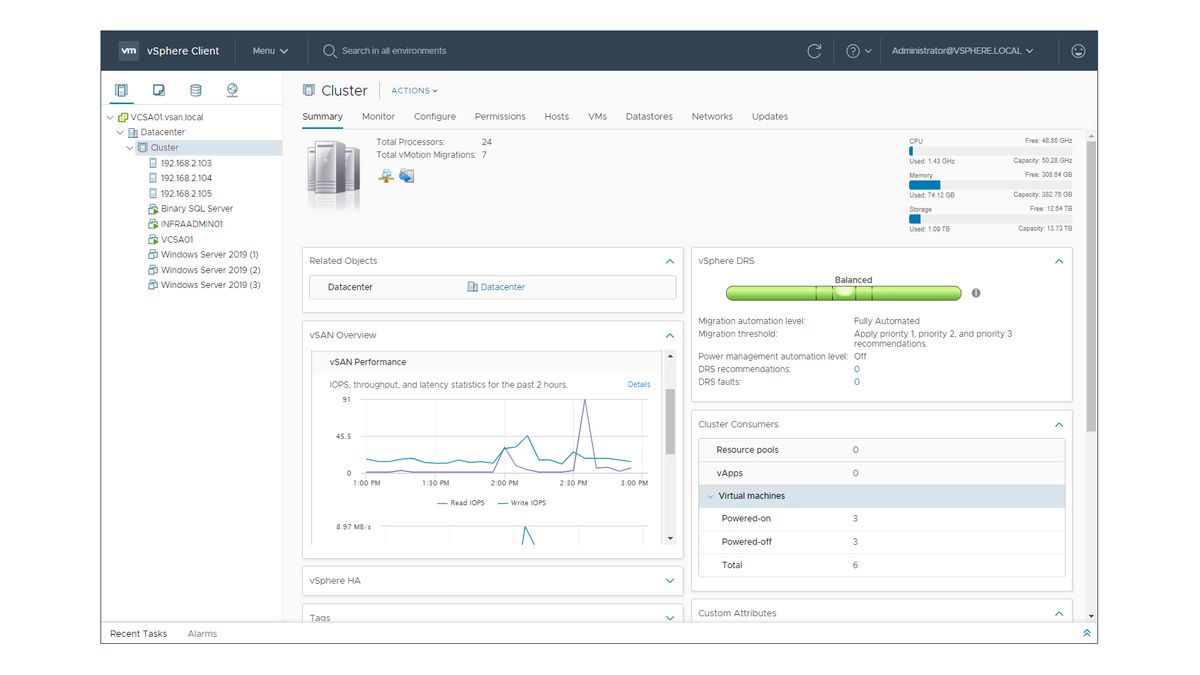Open the Networking inventory icon
This screenshot has width=1200, height=675.
(231, 90)
